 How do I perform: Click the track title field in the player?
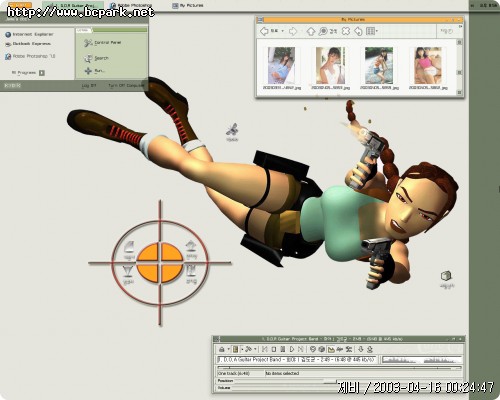296,360
